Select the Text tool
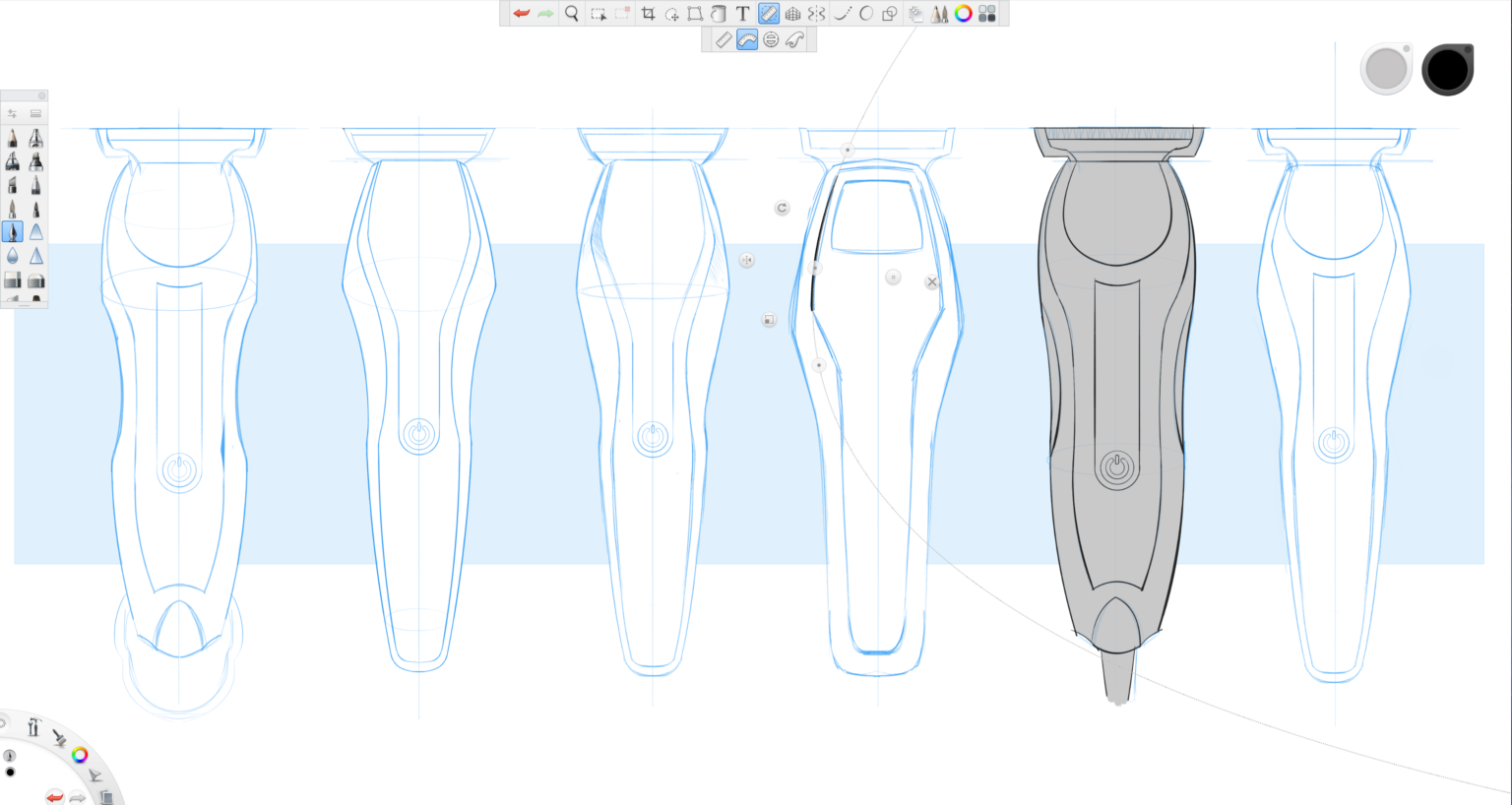This screenshot has width=1512, height=805. pos(742,14)
